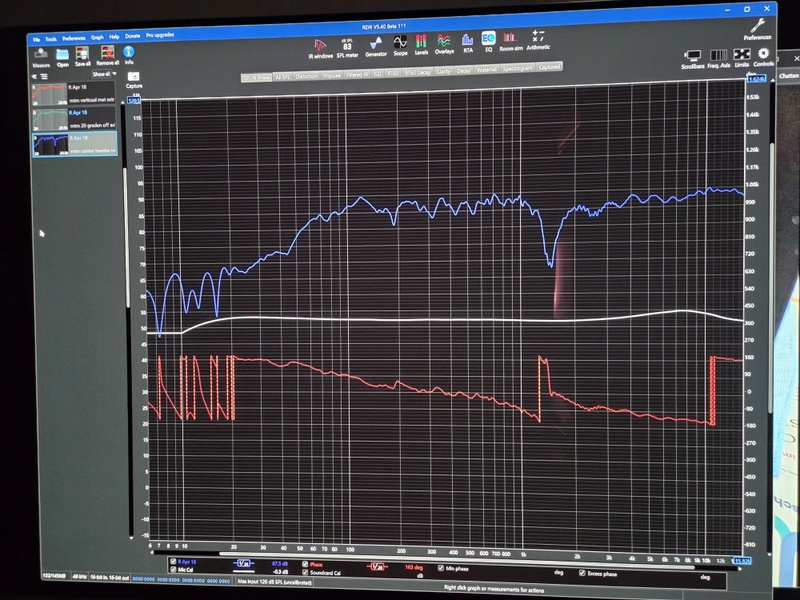Switch to the Waterfall tab
The height and width of the screenshot is (600, 800).
pyautogui.click(x=486, y=69)
